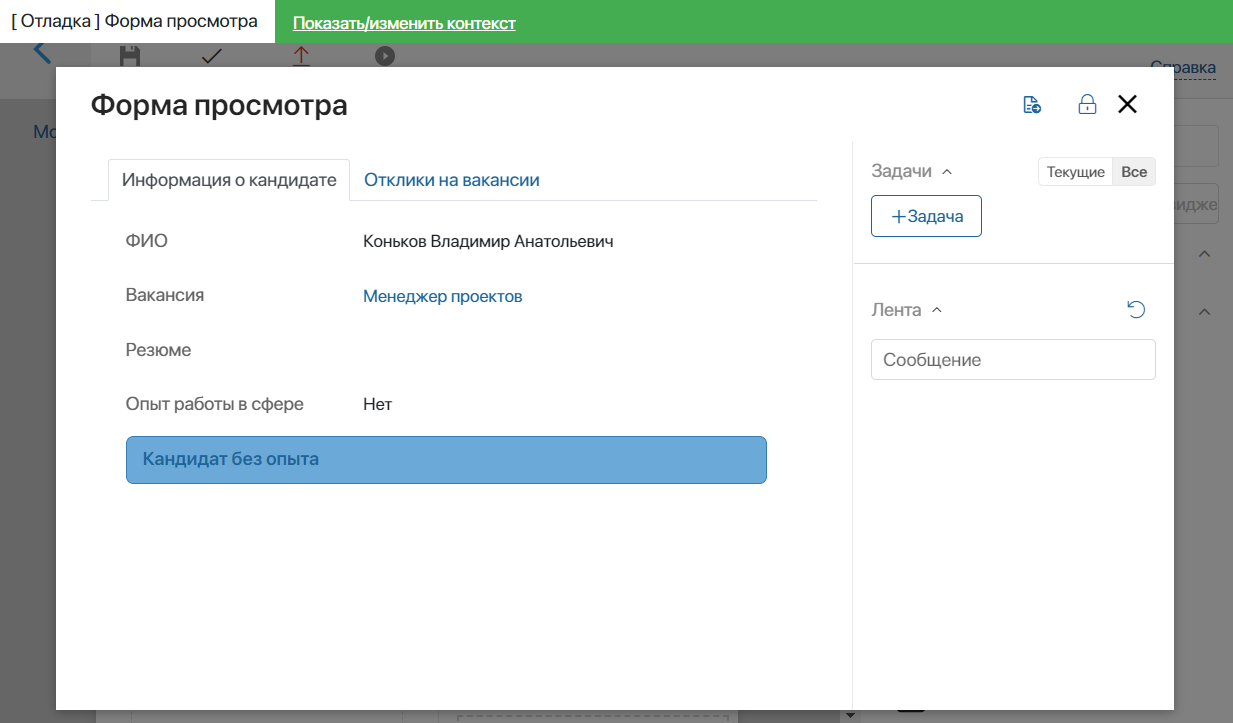
Task: Click the Опыт работы в сфере label
Action: 214,404
